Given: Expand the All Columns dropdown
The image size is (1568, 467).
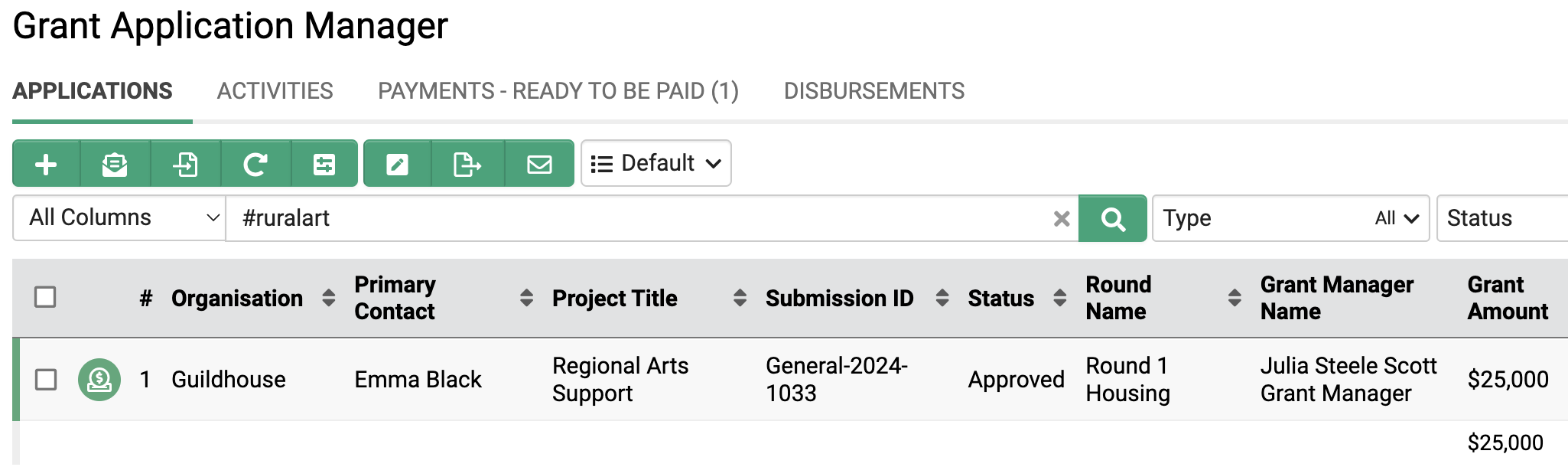Looking at the screenshot, I should click(x=119, y=219).
